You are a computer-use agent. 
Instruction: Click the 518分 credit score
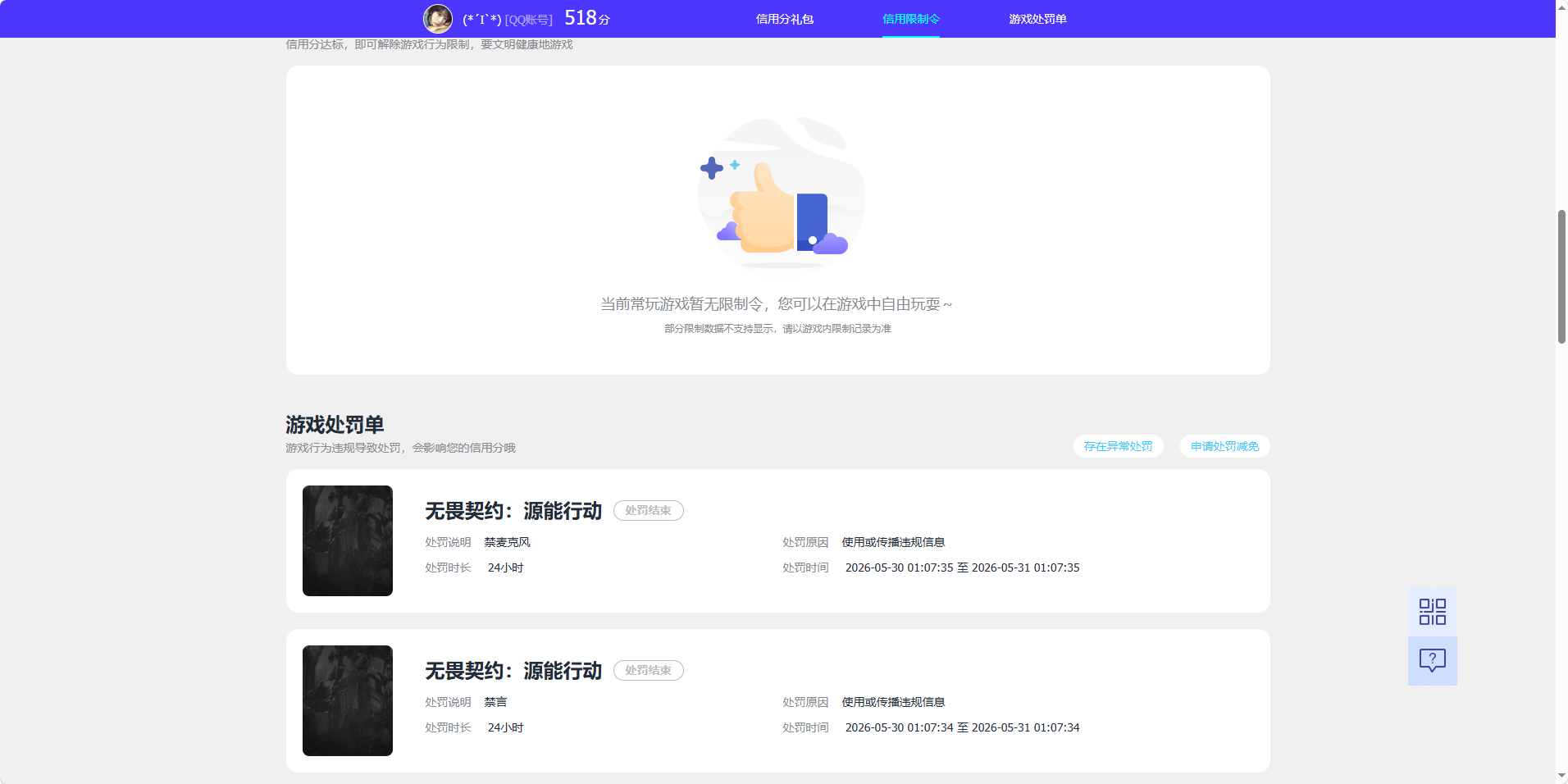pyautogui.click(x=587, y=18)
